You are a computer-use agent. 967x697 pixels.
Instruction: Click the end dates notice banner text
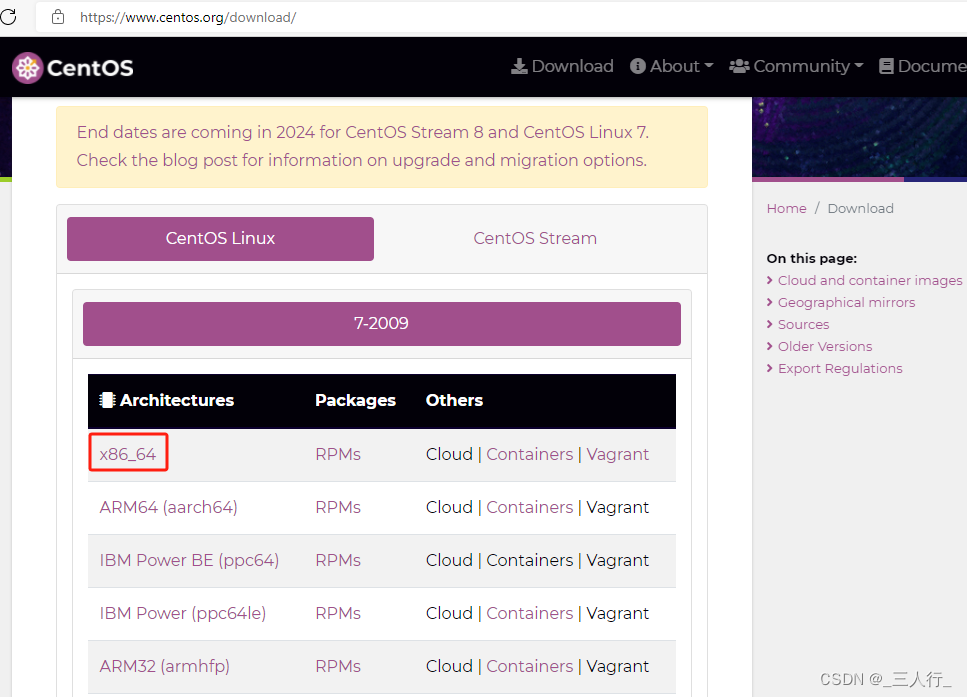[x=363, y=146]
